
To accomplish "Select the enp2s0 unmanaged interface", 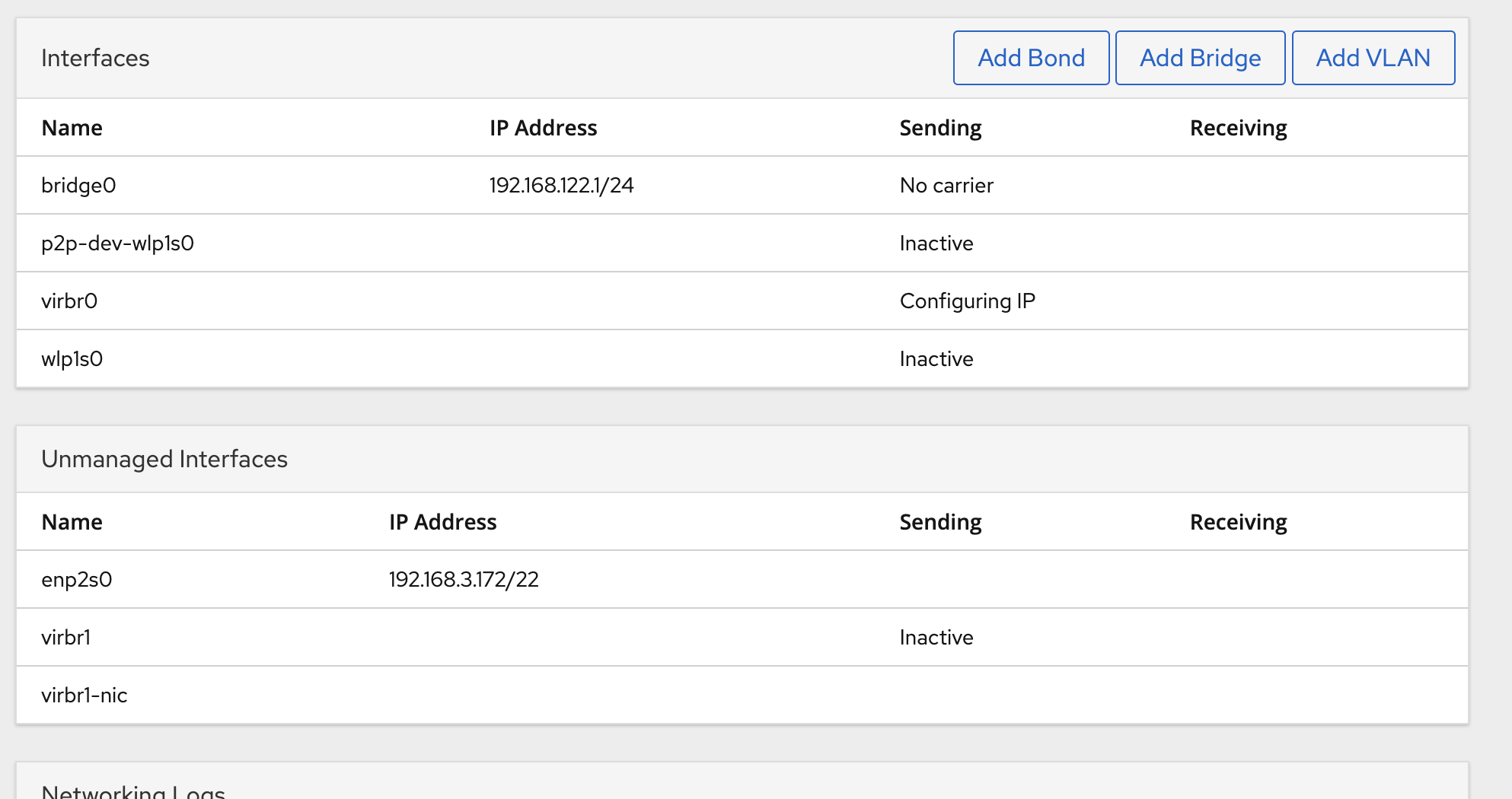I will (742, 579).
